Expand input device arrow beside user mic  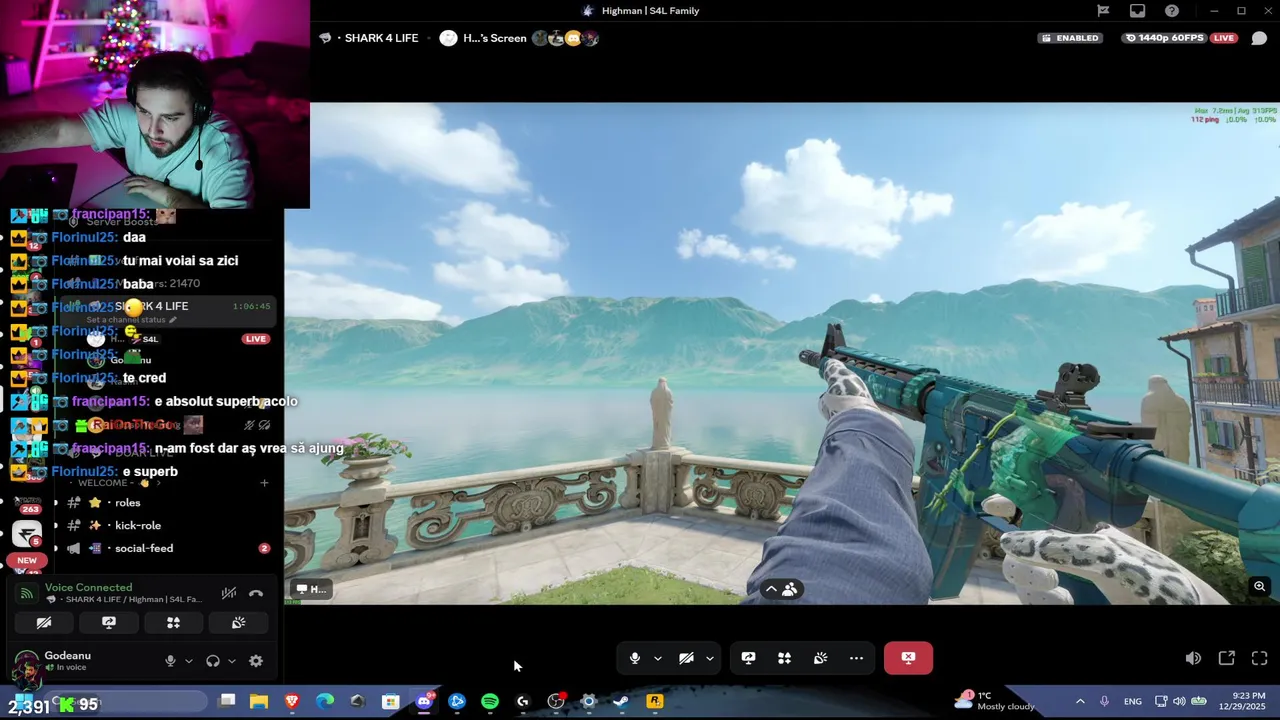pyautogui.click(x=188, y=661)
